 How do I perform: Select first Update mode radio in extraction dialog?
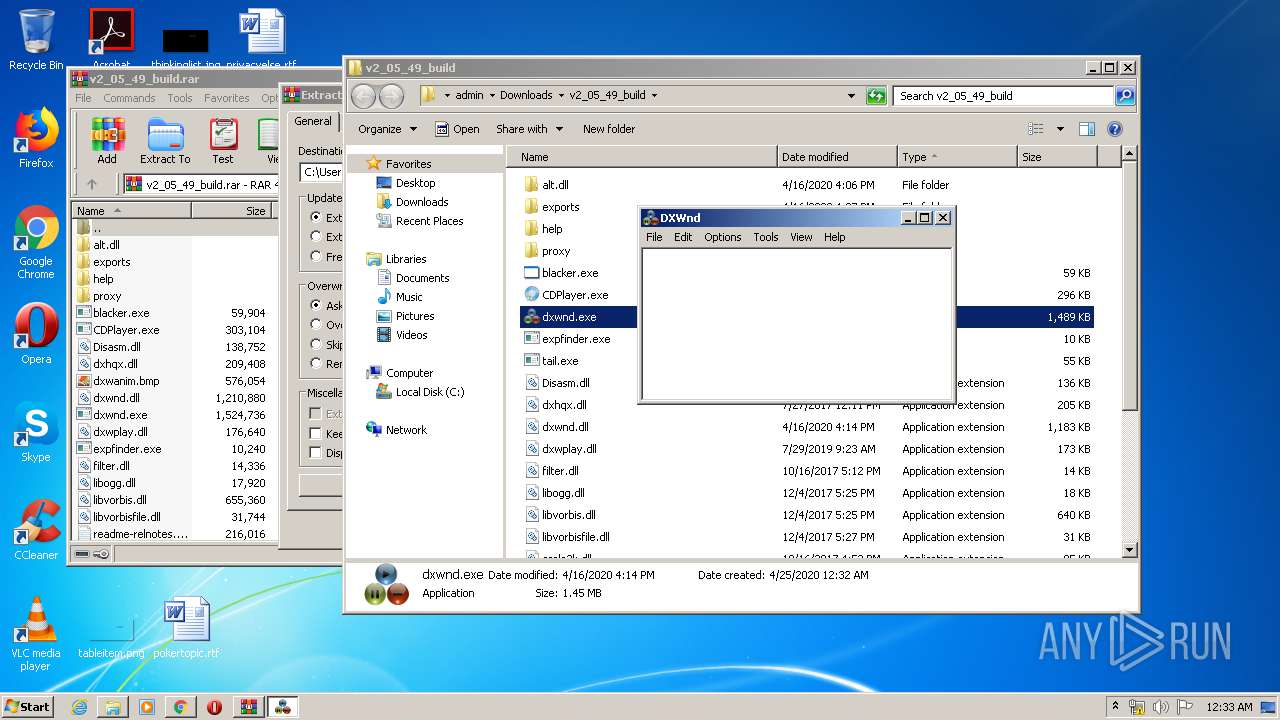click(x=316, y=217)
